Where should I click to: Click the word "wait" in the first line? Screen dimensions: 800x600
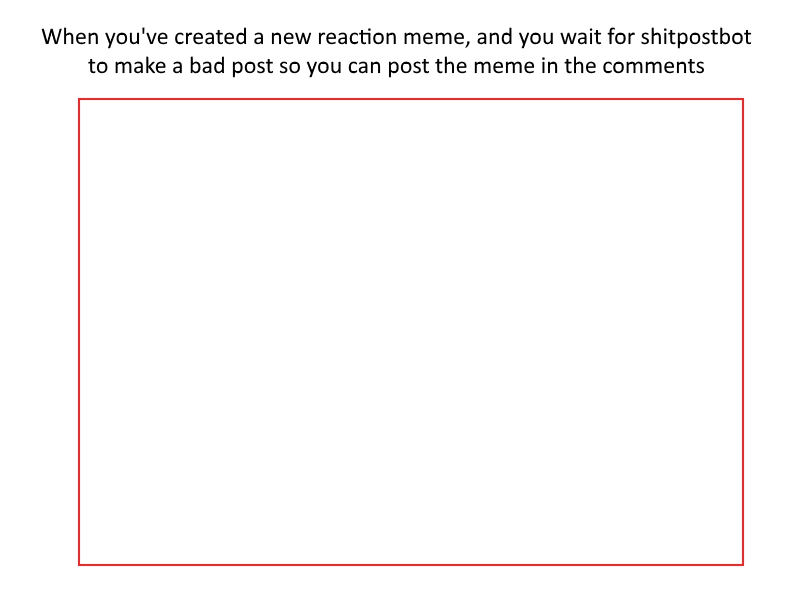point(581,37)
